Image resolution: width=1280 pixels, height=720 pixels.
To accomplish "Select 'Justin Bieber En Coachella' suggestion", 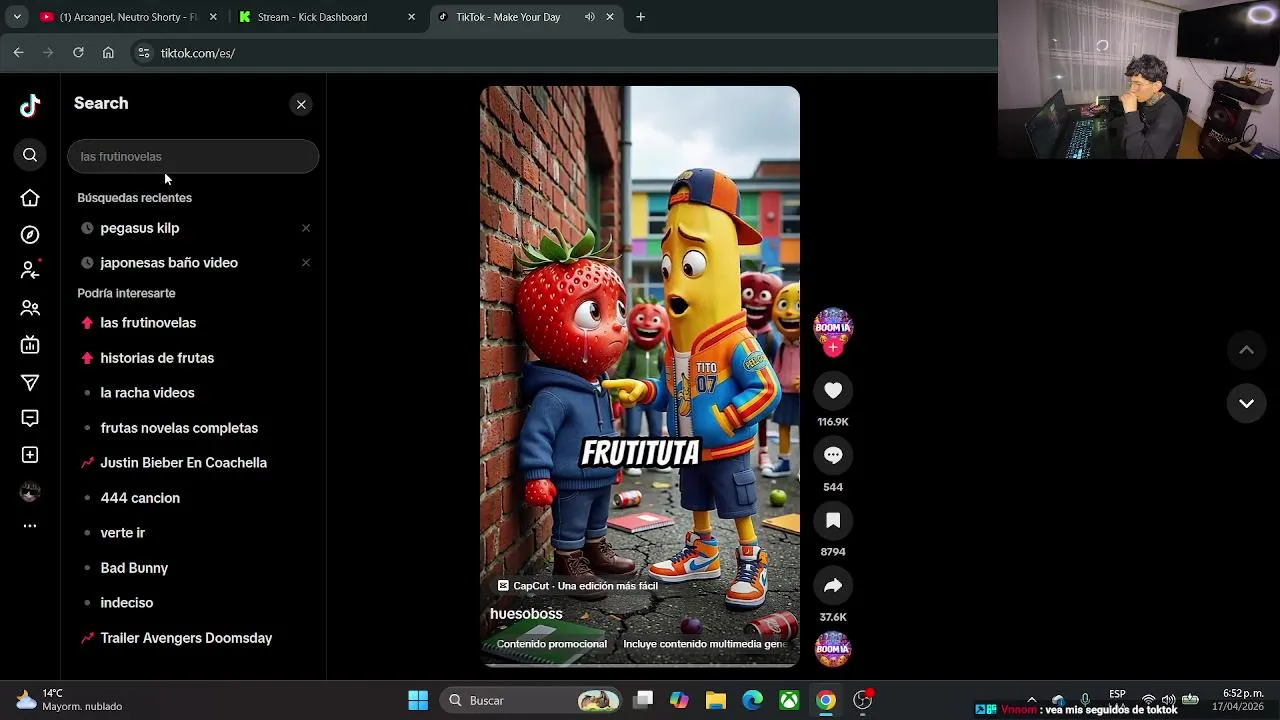I will [183, 463].
